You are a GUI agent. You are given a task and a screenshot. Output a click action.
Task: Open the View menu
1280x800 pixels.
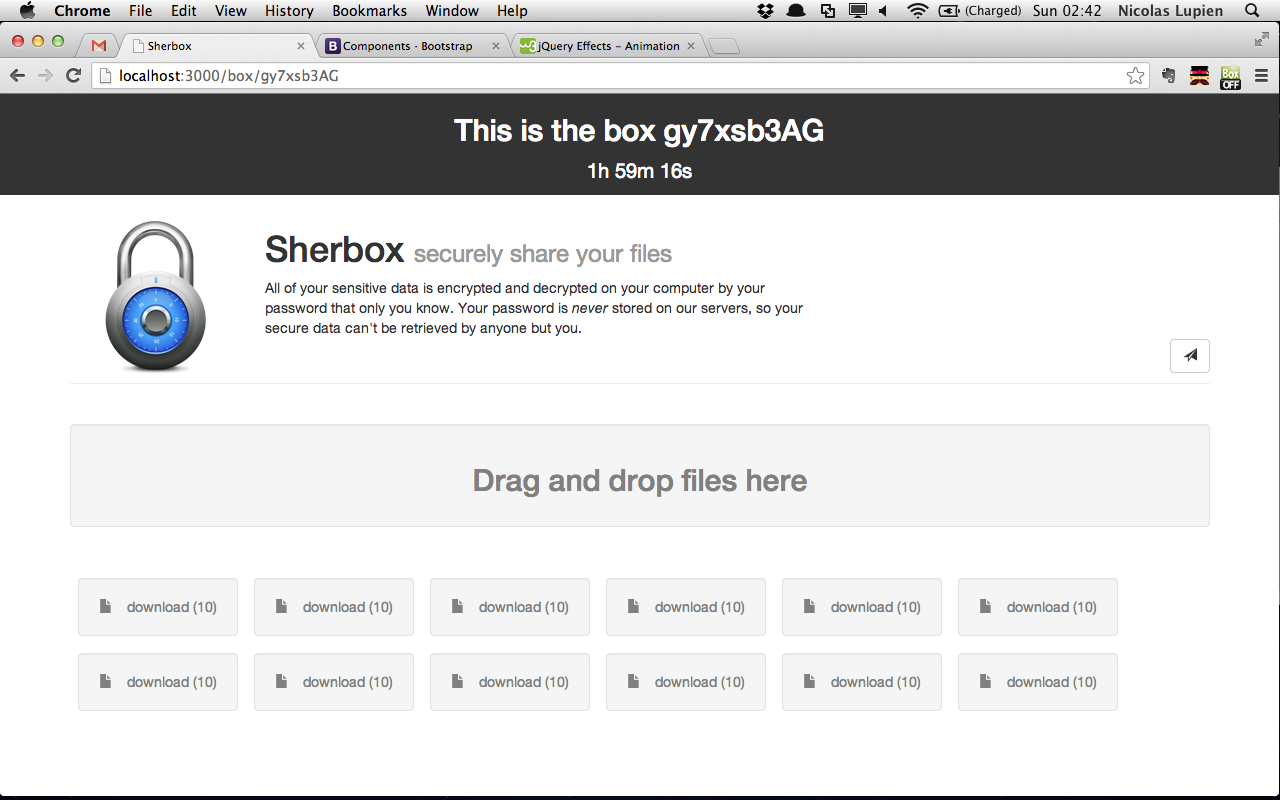[231, 11]
